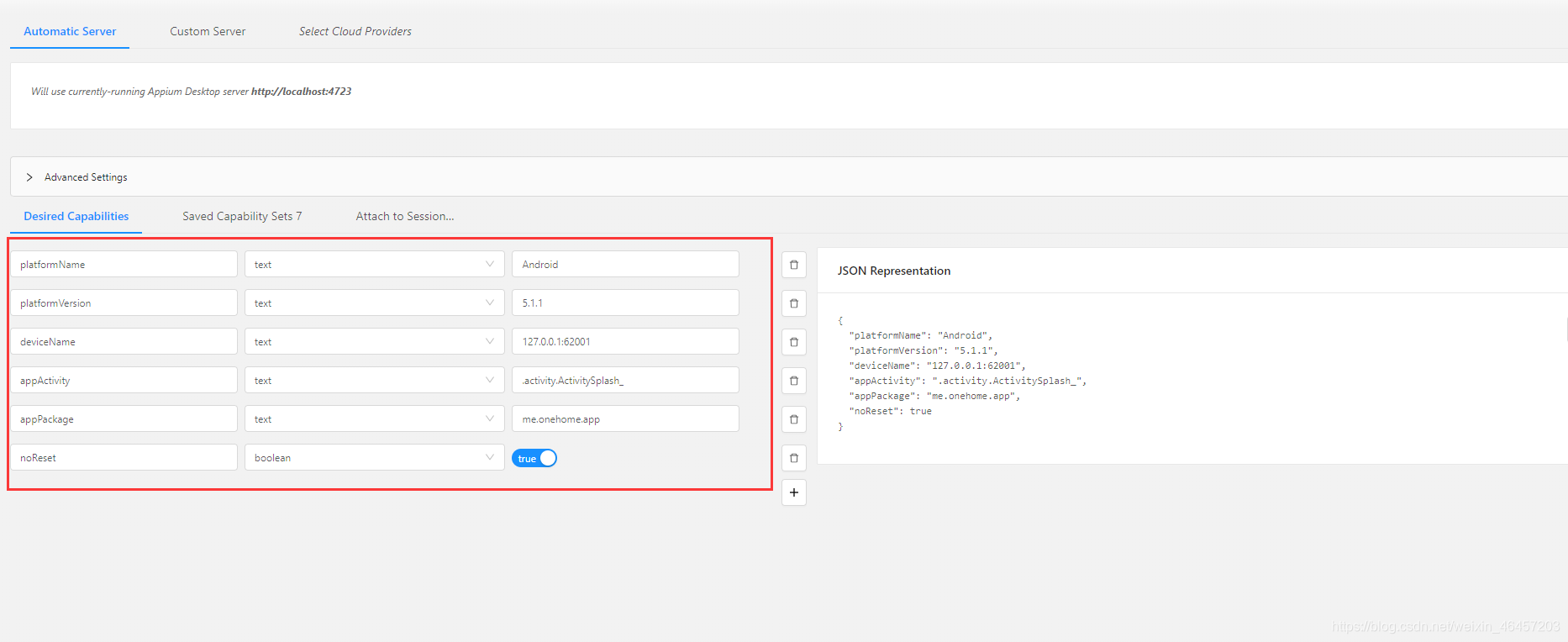The width and height of the screenshot is (1568, 642).
Task: Delete the platformName capability row
Action: tap(794, 265)
